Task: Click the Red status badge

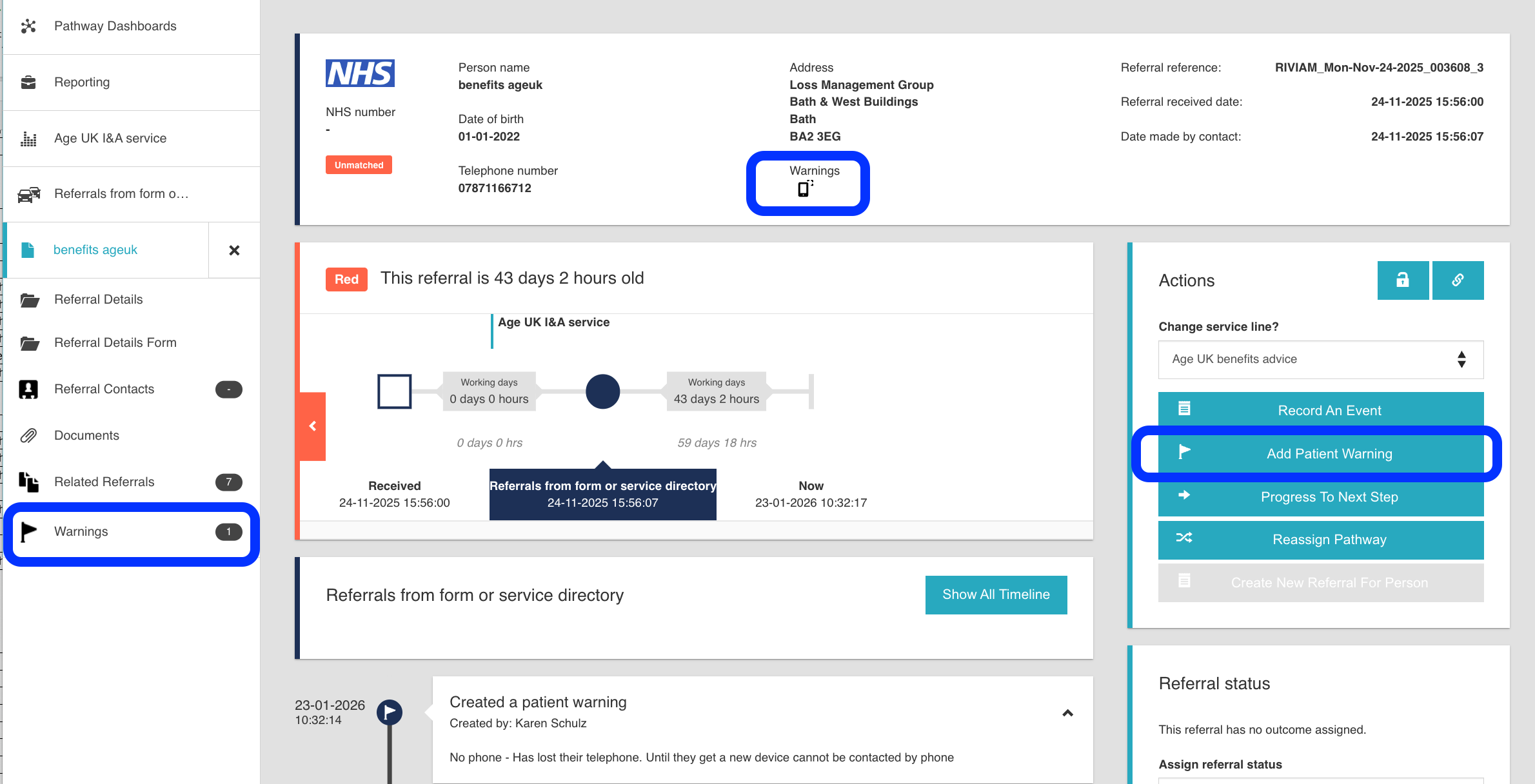Action: coord(346,279)
